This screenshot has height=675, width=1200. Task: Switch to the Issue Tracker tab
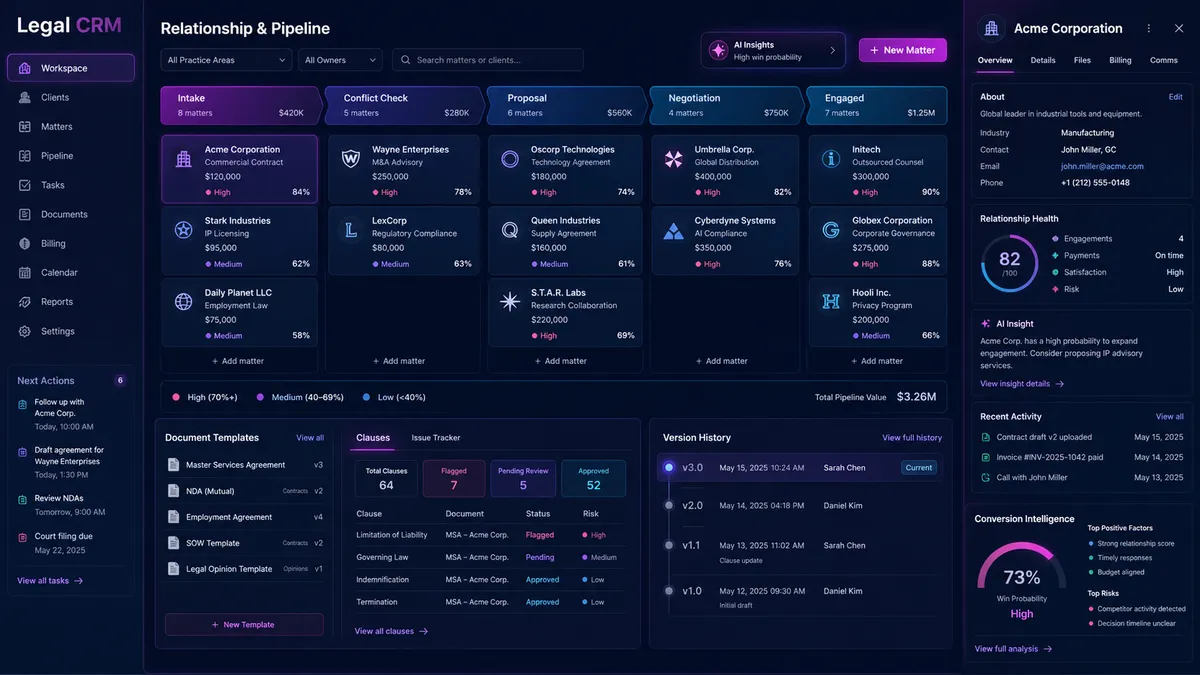tap(436, 438)
